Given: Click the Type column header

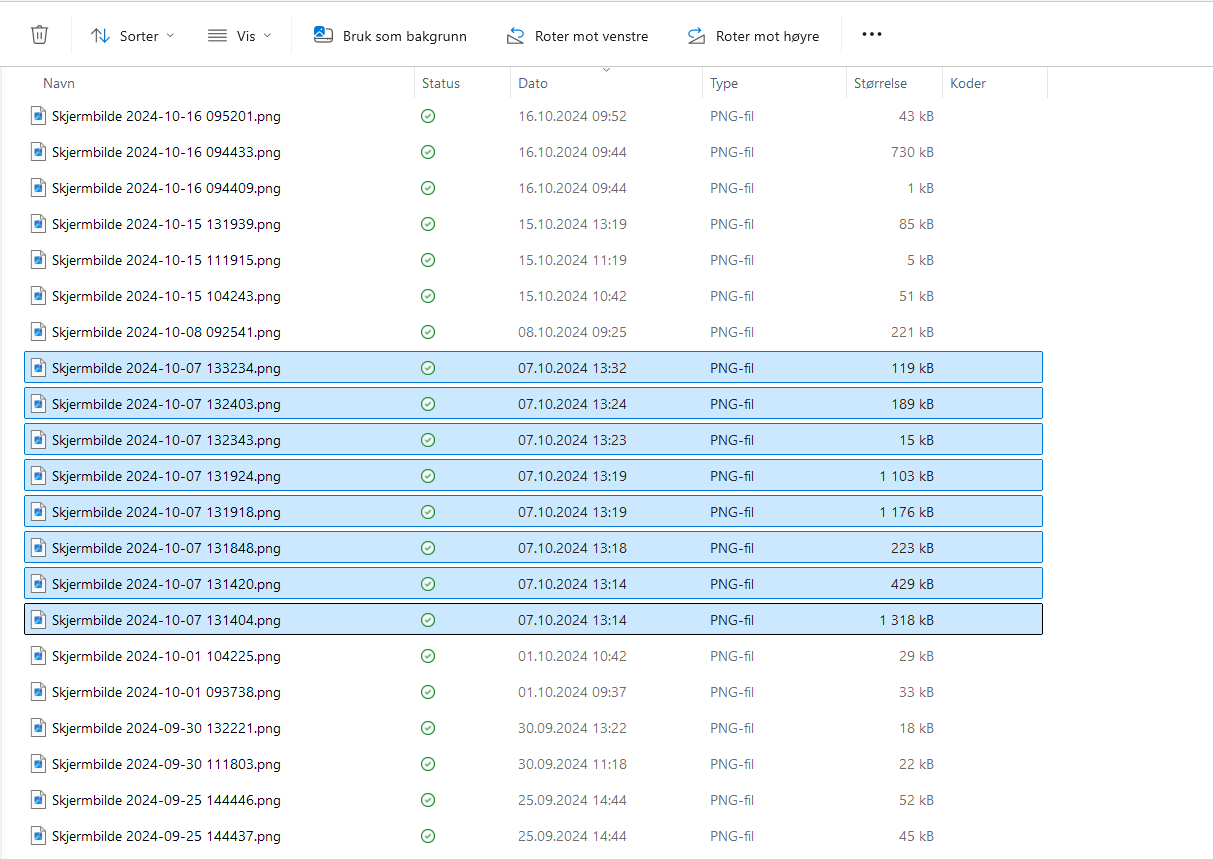Looking at the screenshot, I should coord(724,84).
